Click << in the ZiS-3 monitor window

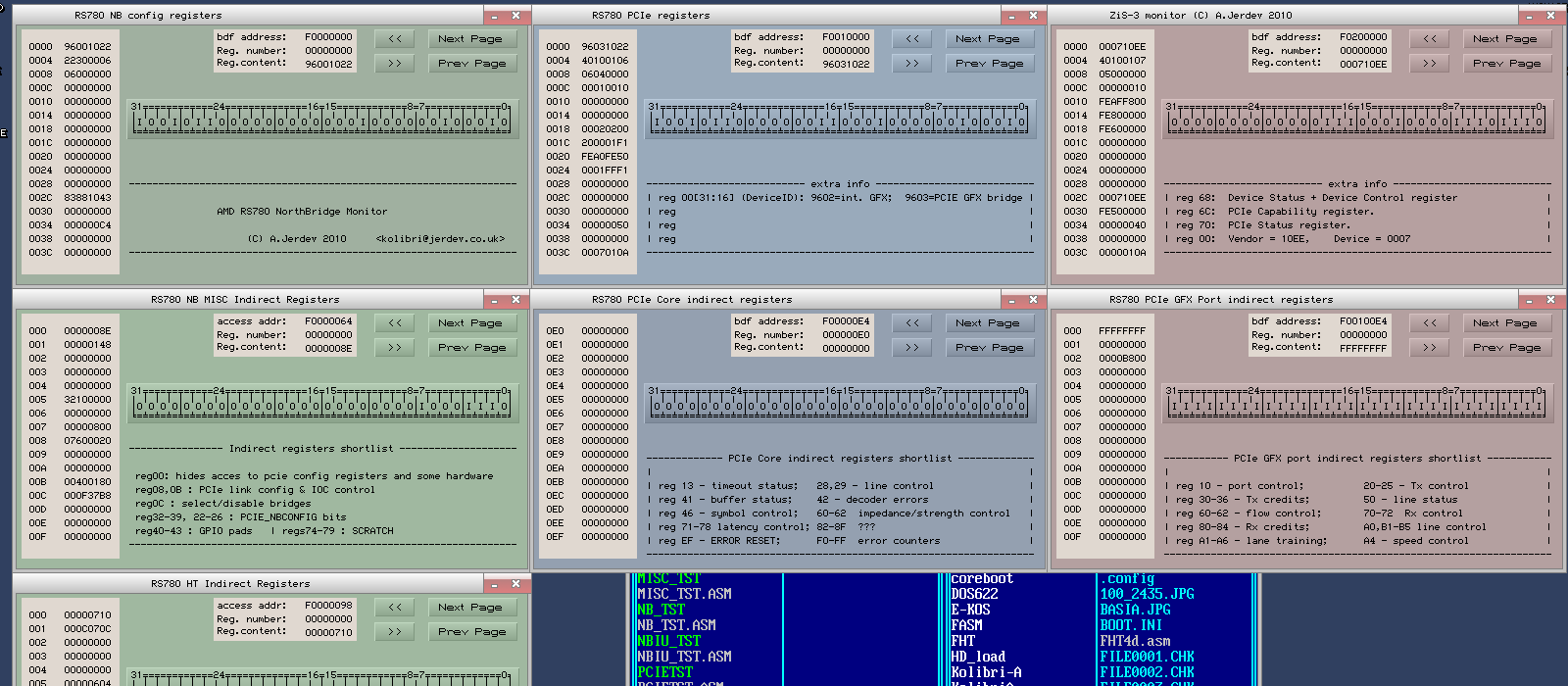1429,39
